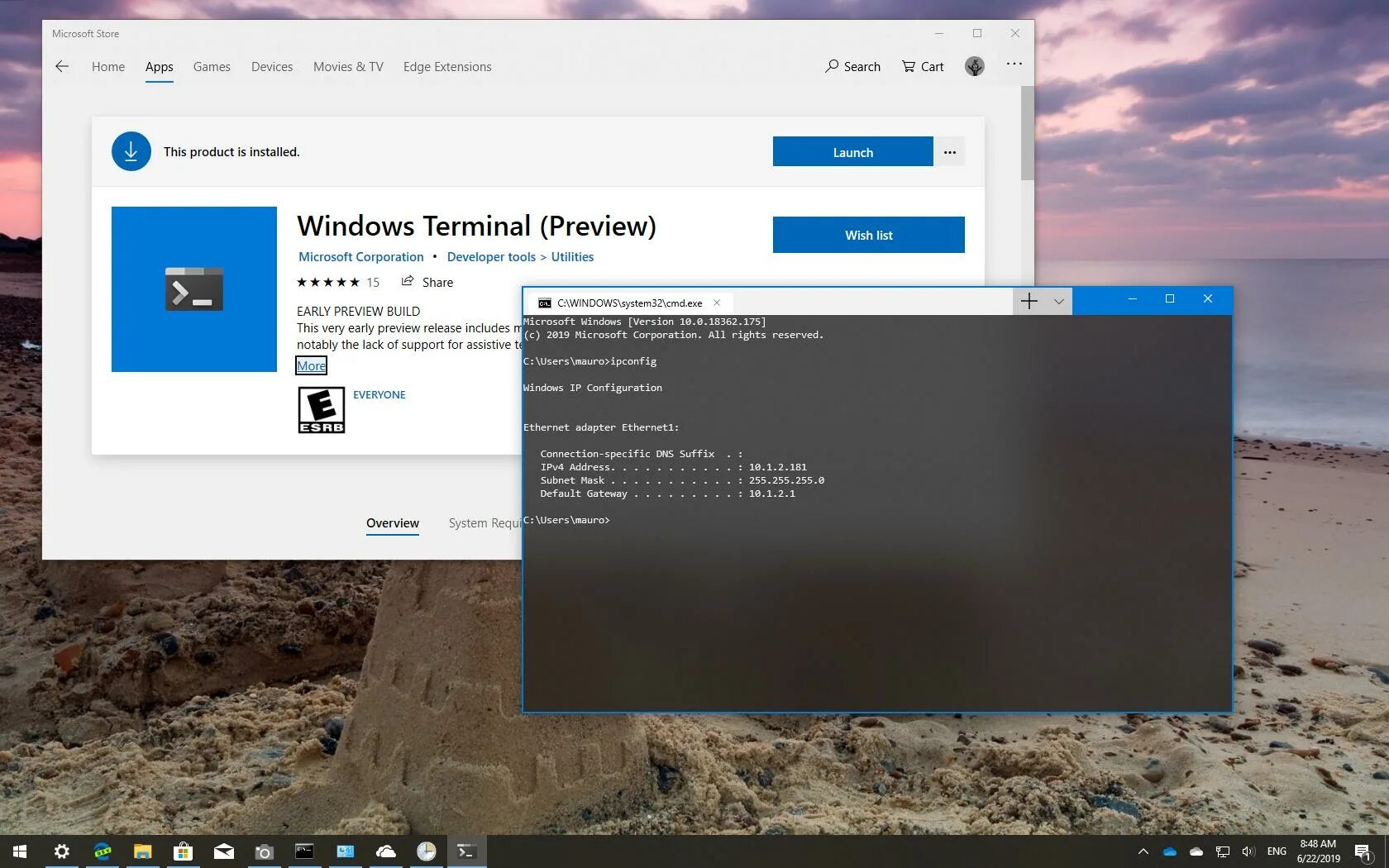This screenshot has width=1389, height=868.
Task: Click the installed download icon
Action: tap(131, 151)
